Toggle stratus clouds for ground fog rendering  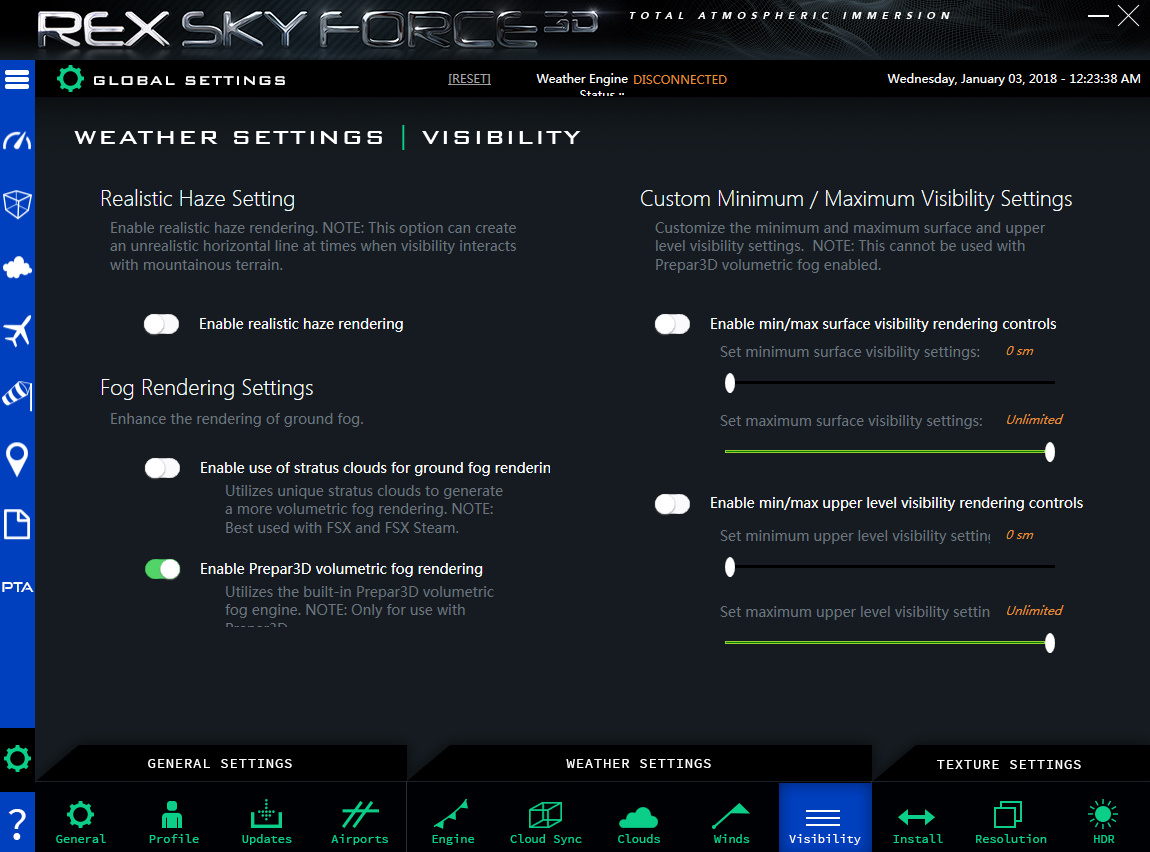pos(162,468)
